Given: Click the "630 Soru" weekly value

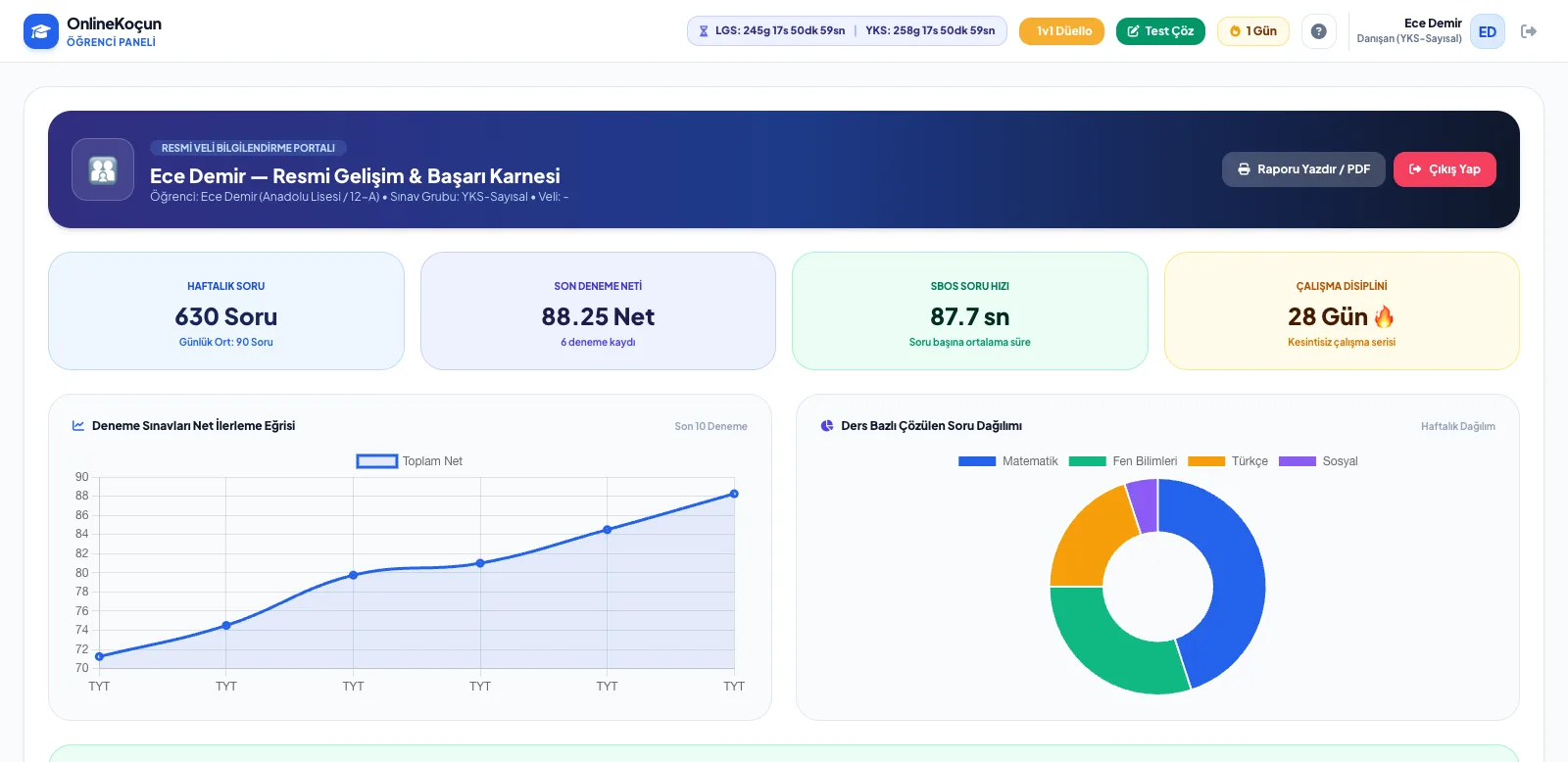Looking at the screenshot, I should point(226,316).
